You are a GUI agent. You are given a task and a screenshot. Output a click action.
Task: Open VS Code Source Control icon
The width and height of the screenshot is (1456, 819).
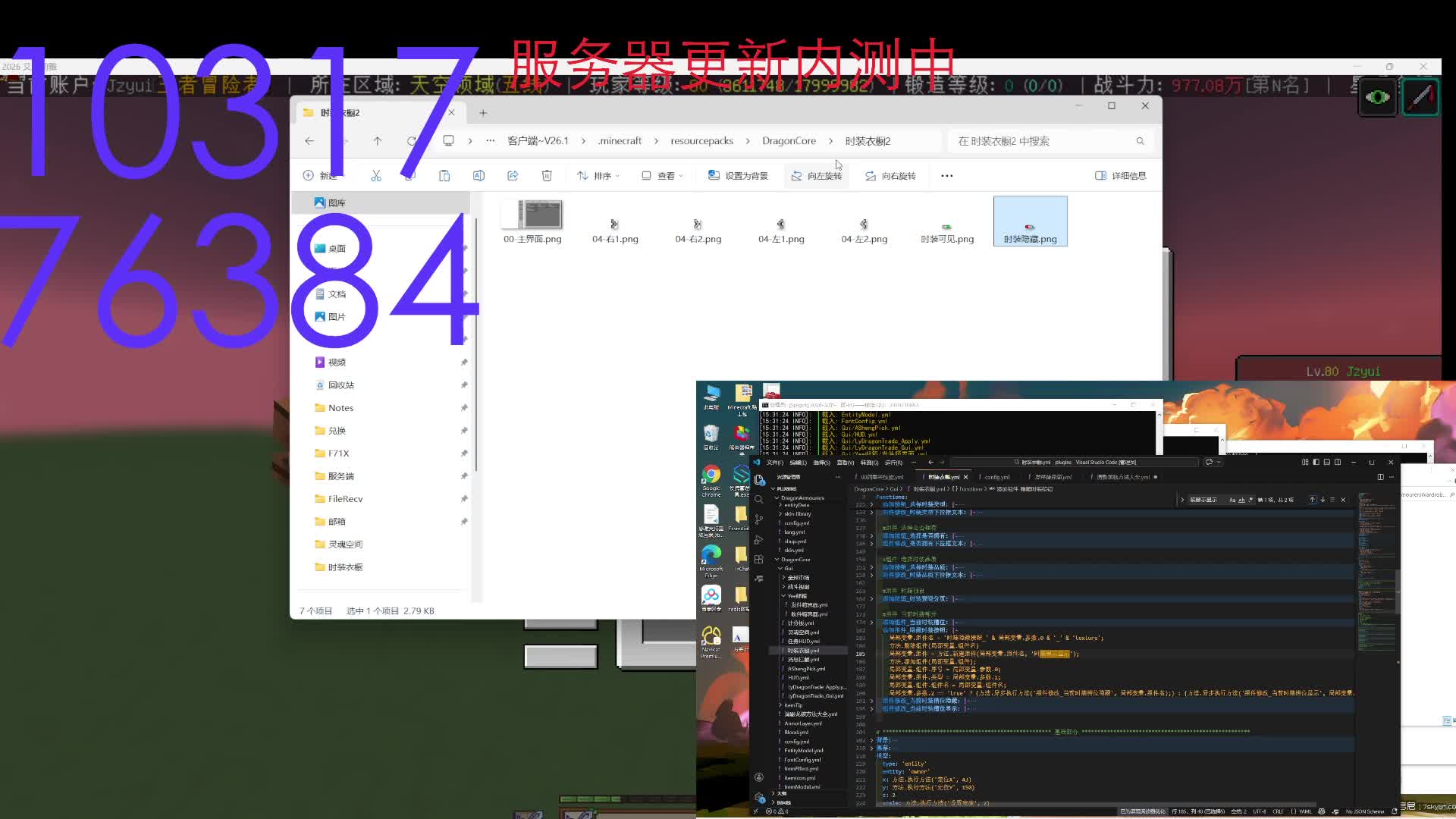point(759,519)
